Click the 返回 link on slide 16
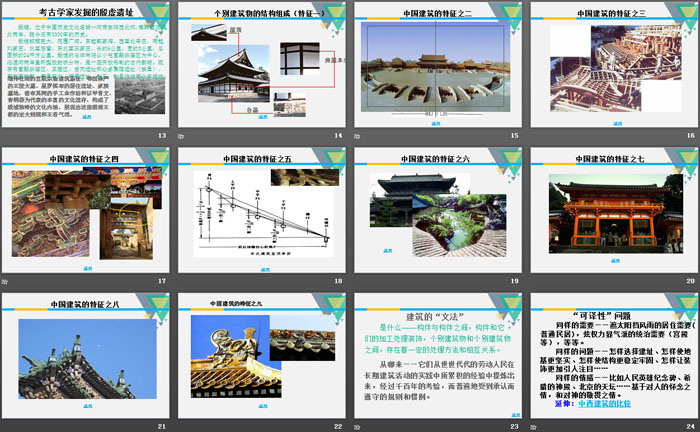The image size is (700, 432). (x=617, y=123)
